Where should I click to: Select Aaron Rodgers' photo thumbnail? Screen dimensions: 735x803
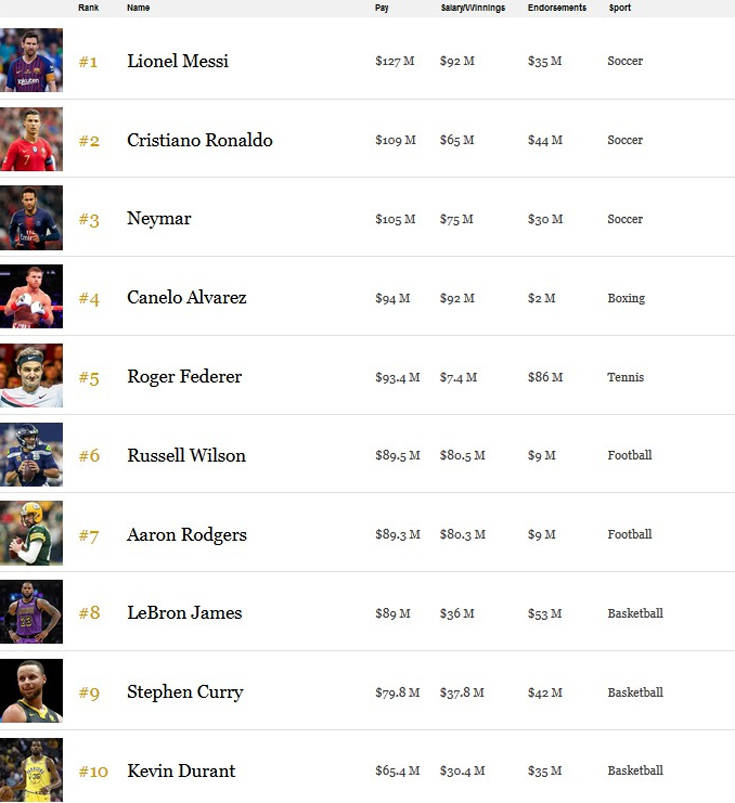(x=31, y=534)
